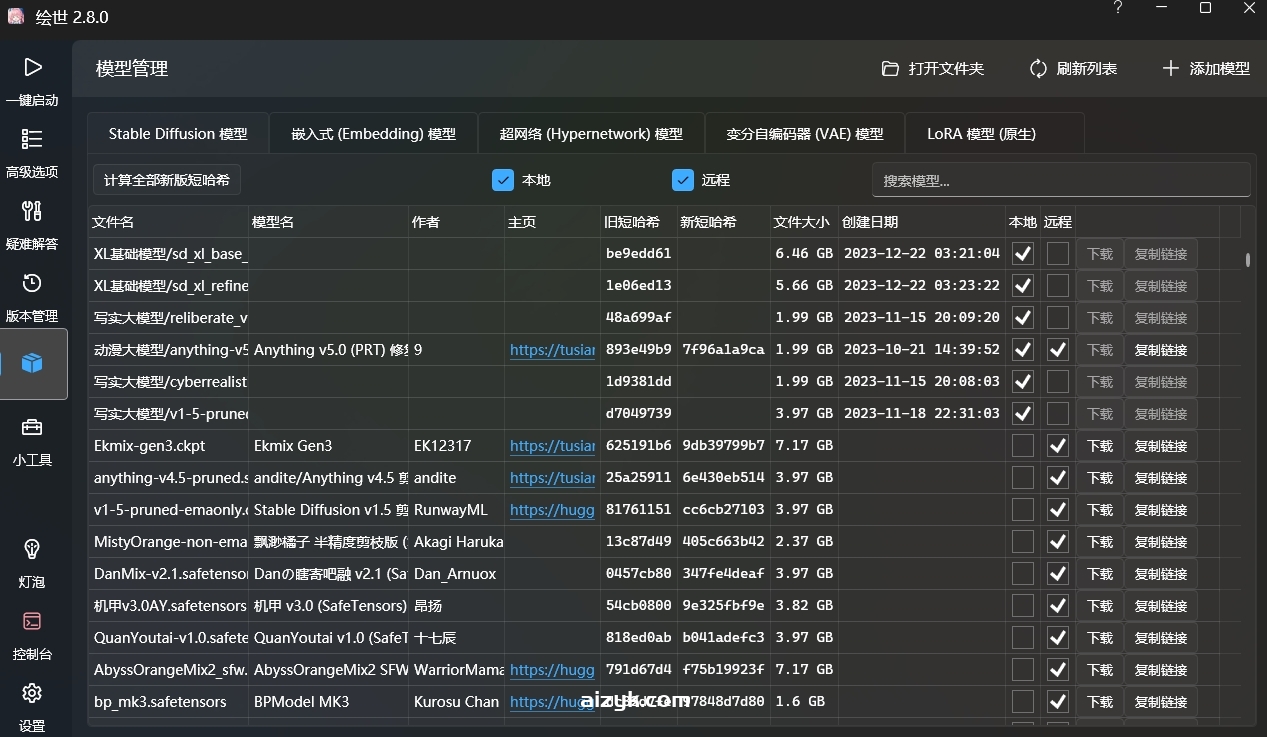Uncheck the 远程 filter checkbox
The height and width of the screenshot is (737, 1267).
pyautogui.click(x=683, y=180)
